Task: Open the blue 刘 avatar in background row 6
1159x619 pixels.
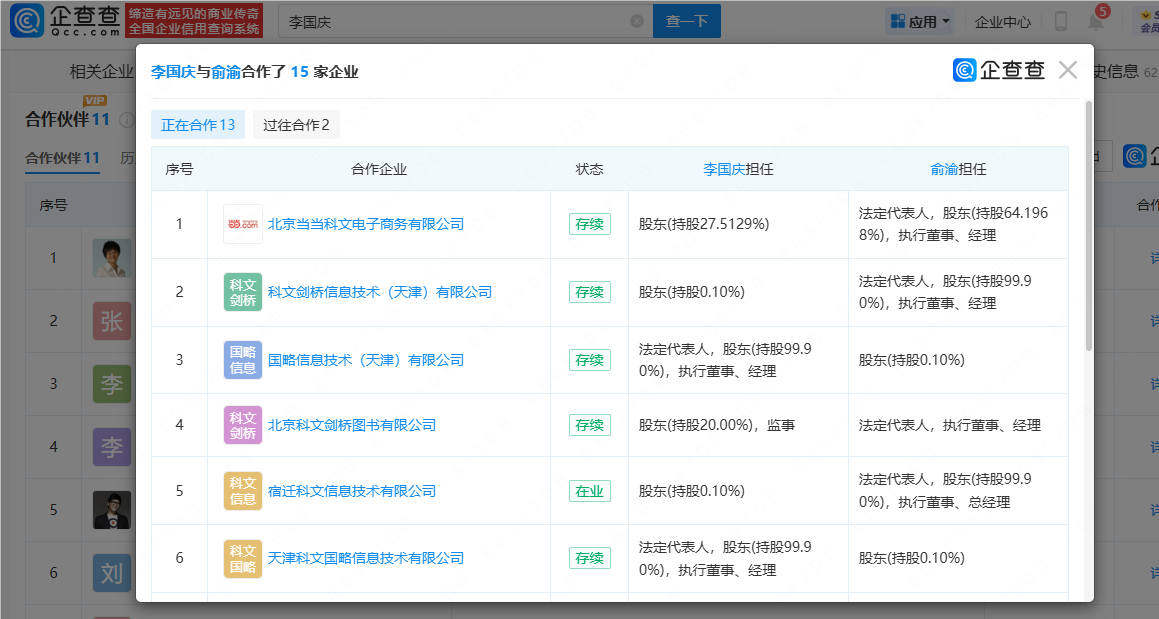Action: 112,572
